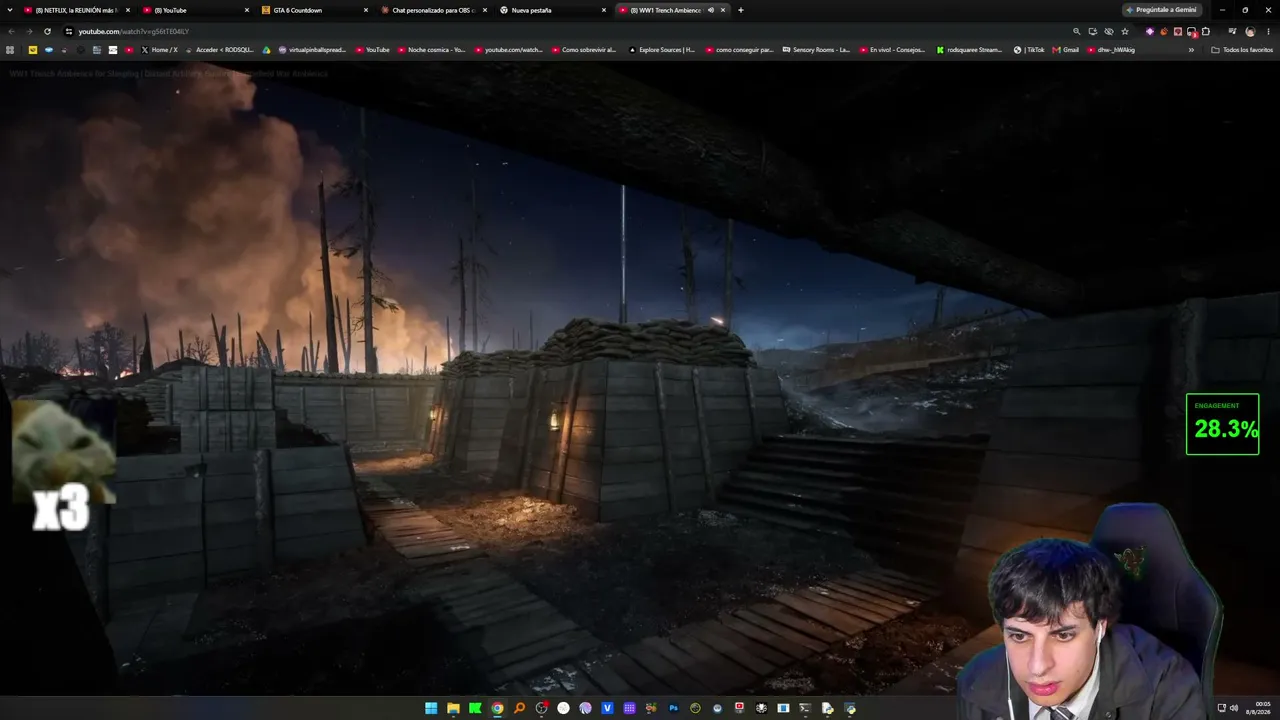Open Chrome's three-dot menu
Screen dimensions: 1280x720
point(1268,31)
